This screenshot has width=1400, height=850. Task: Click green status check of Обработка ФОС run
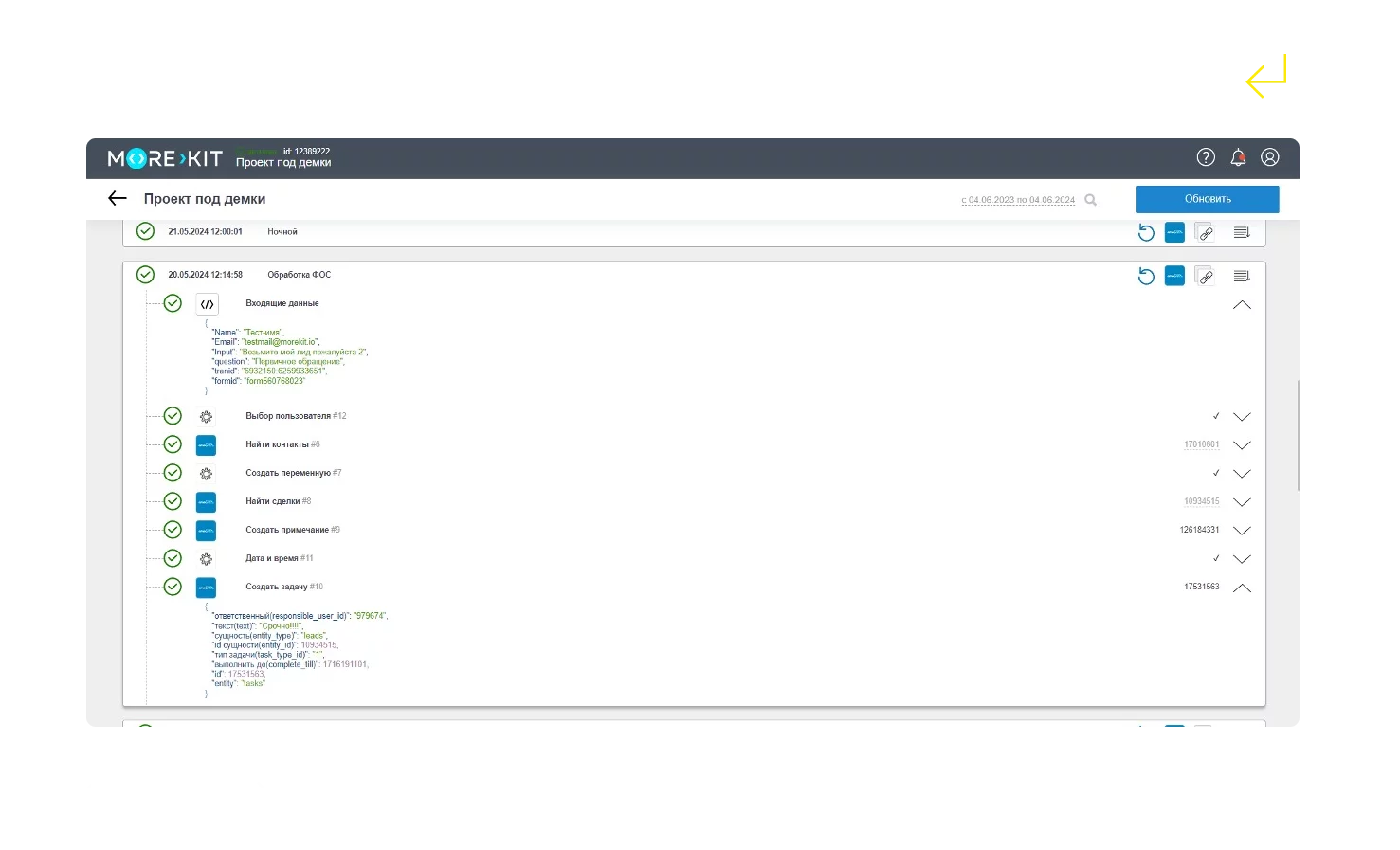[x=145, y=275]
